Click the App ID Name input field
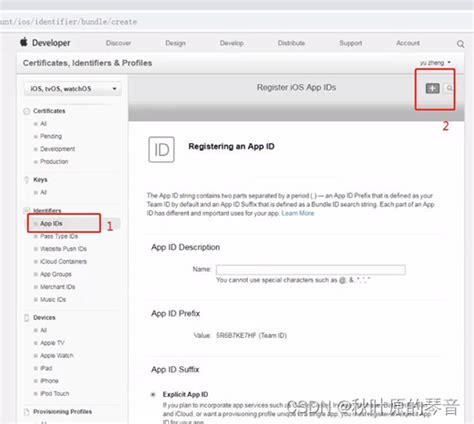The image size is (474, 424). [311, 270]
